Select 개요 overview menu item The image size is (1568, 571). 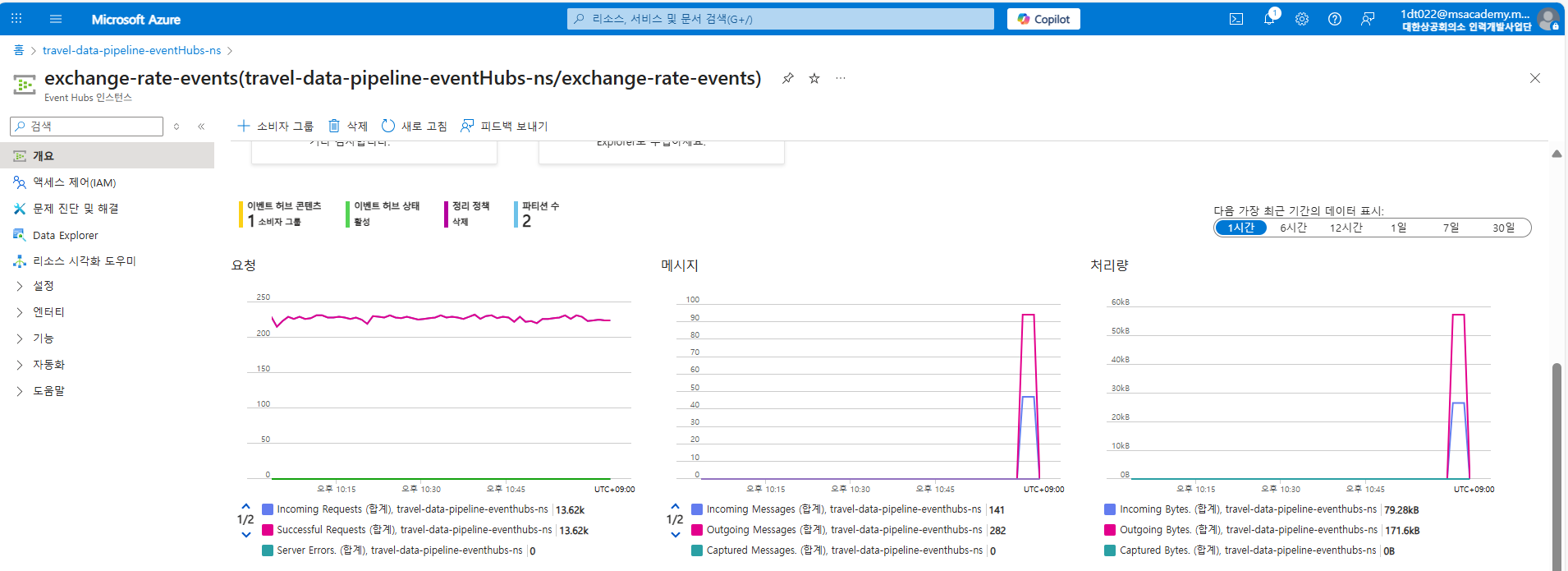pyautogui.click(x=107, y=155)
